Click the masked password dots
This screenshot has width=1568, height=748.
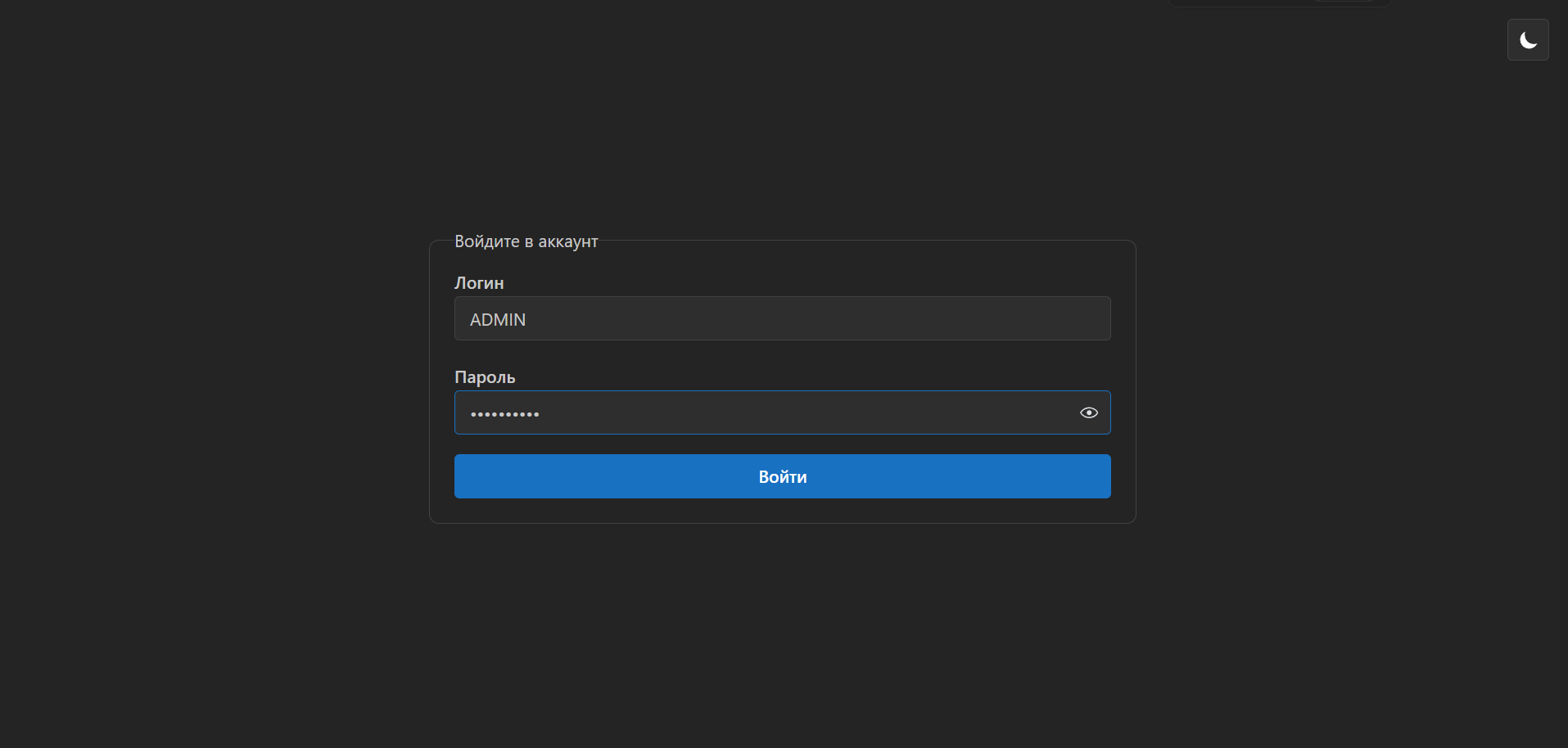point(504,414)
